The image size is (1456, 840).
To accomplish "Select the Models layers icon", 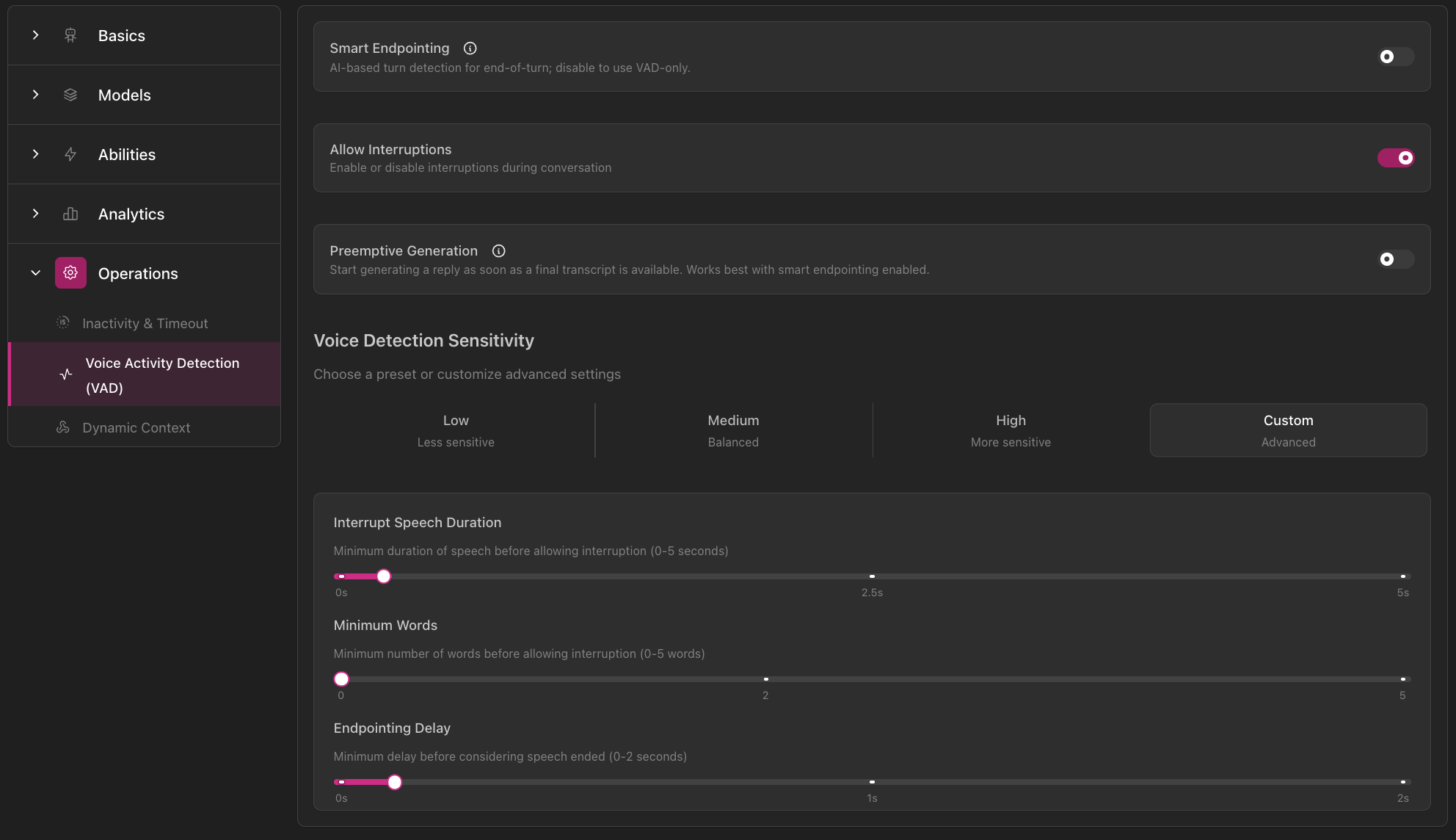I will coord(70,95).
